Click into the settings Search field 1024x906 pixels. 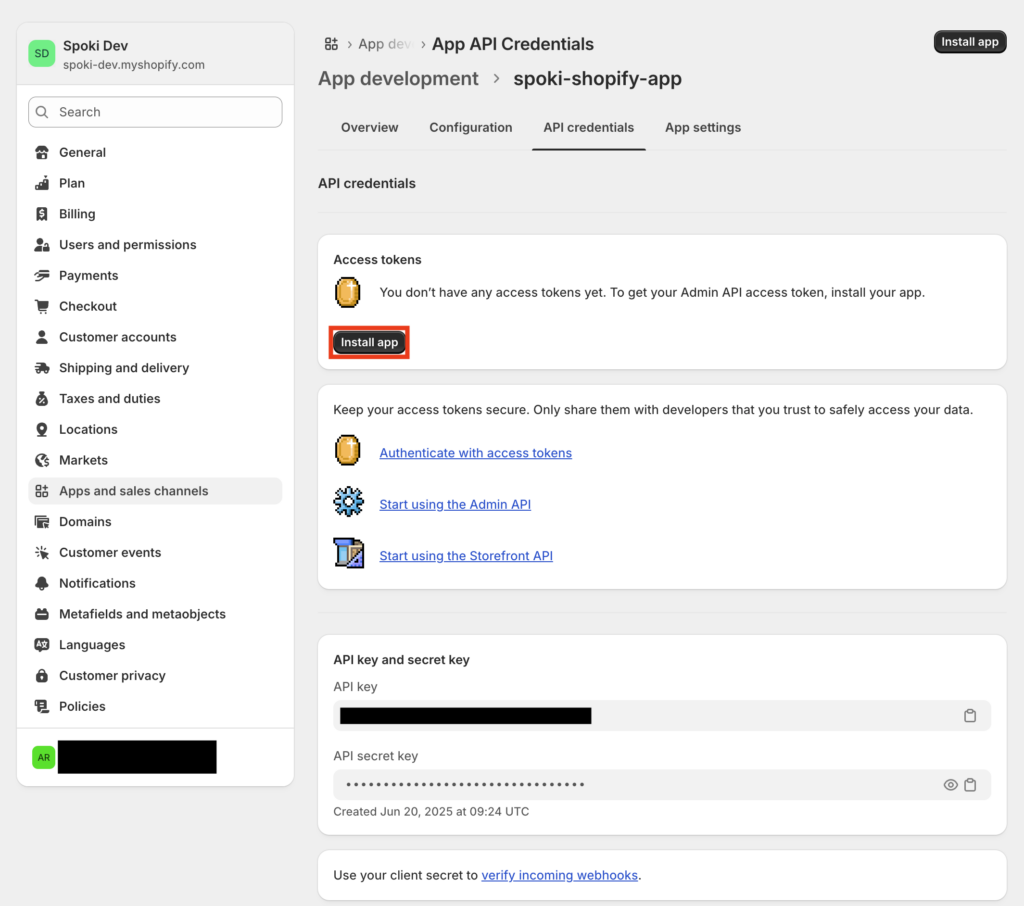coord(155,112)
